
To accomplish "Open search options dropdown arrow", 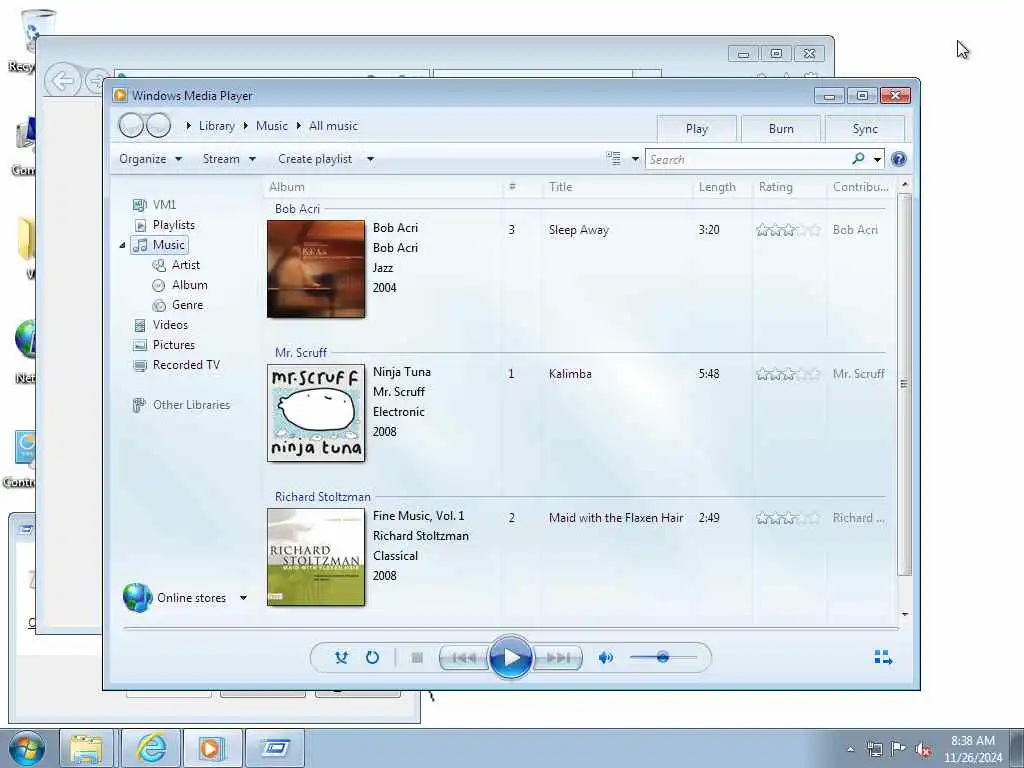I will [877, 159].
